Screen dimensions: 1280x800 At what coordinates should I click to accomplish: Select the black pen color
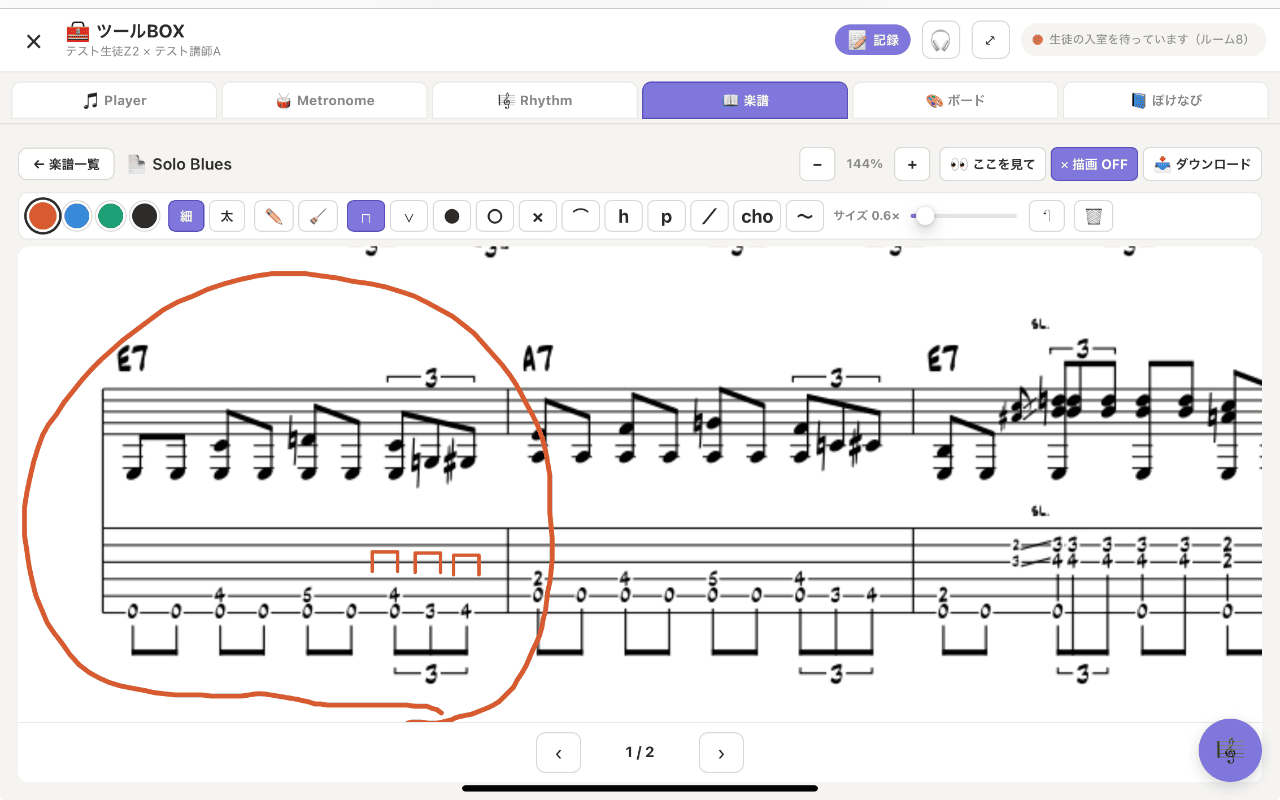(x=145, y=216)
